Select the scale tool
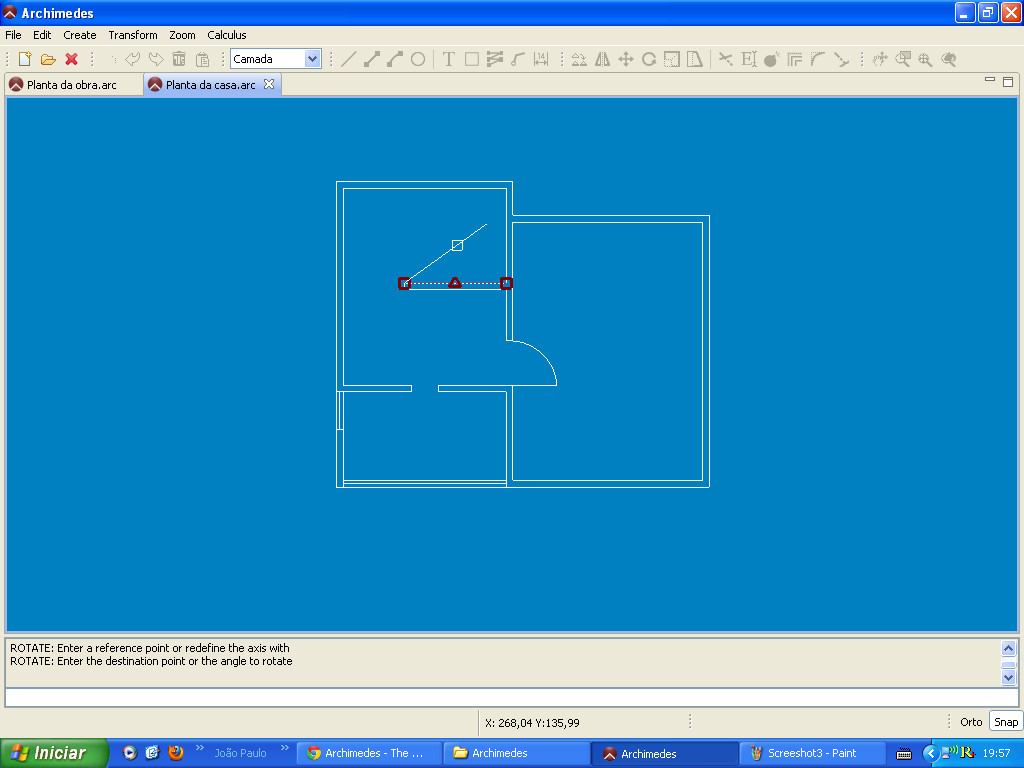The height and width of the screenshot is (768, 1024). [671, 59]
